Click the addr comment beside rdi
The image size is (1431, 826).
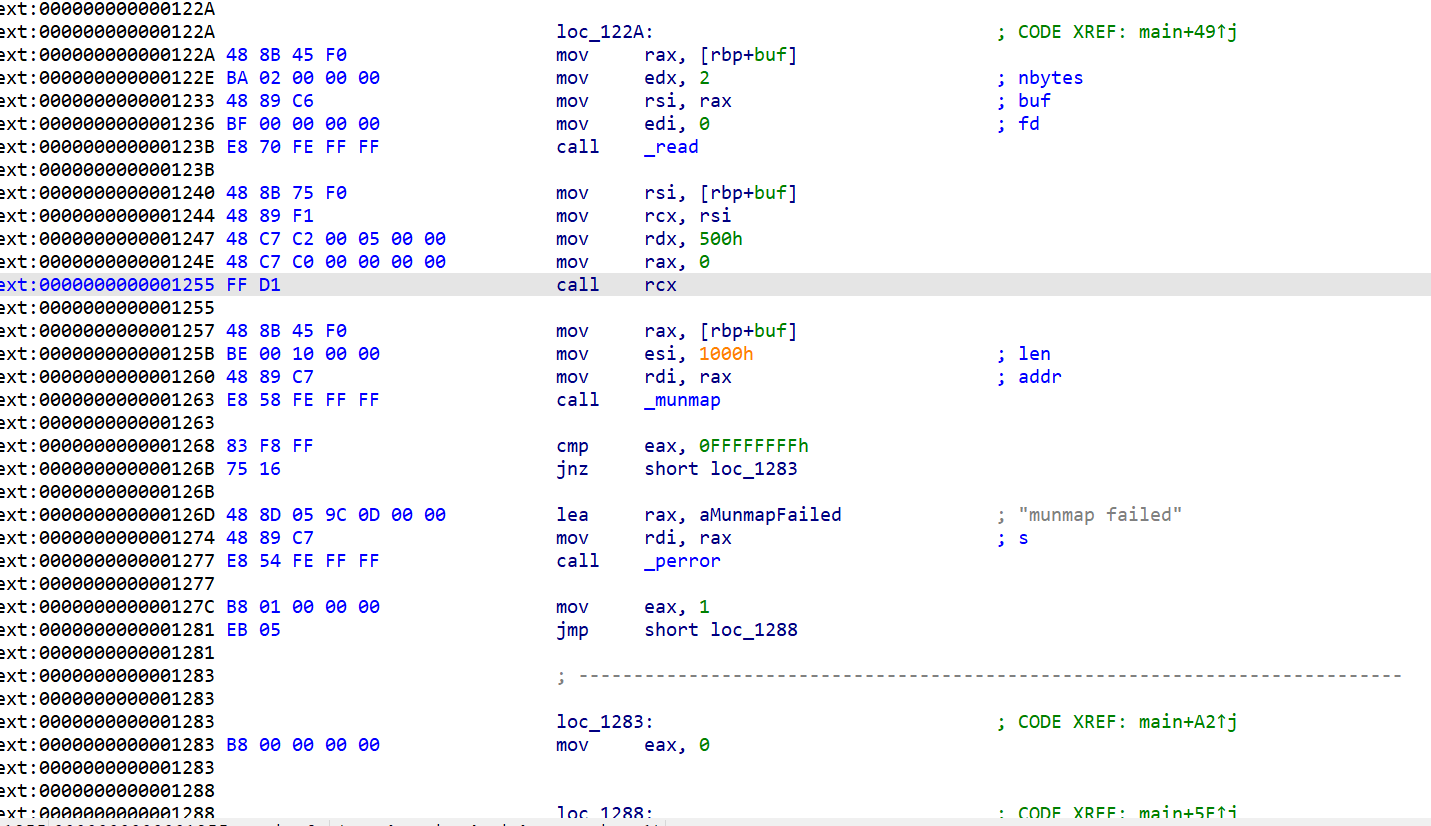pyautogui.click(x=1039, y=376)
